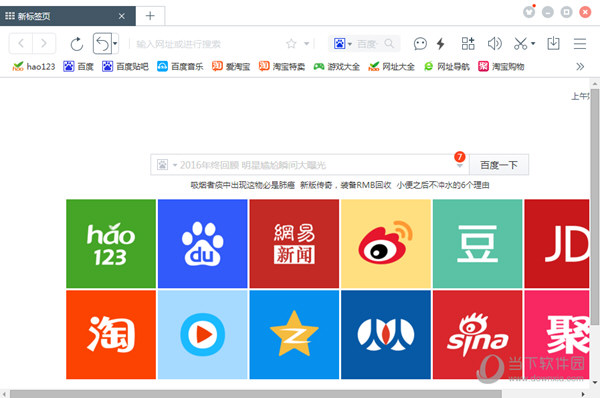Viewport: 600px width, 398px height.
Task: Open the 淘宝购物 bookmark
Action: (x=501, y=67)
